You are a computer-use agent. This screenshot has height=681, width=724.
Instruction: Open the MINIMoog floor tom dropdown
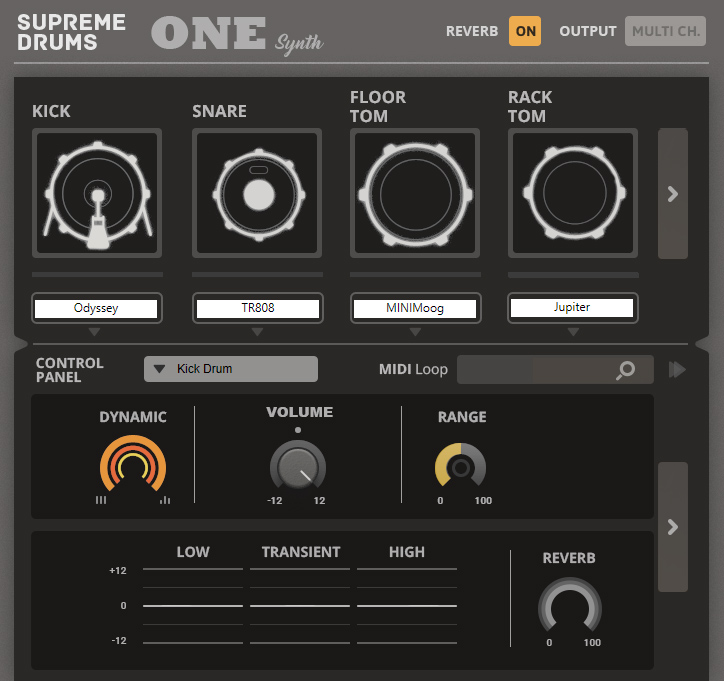415,308
